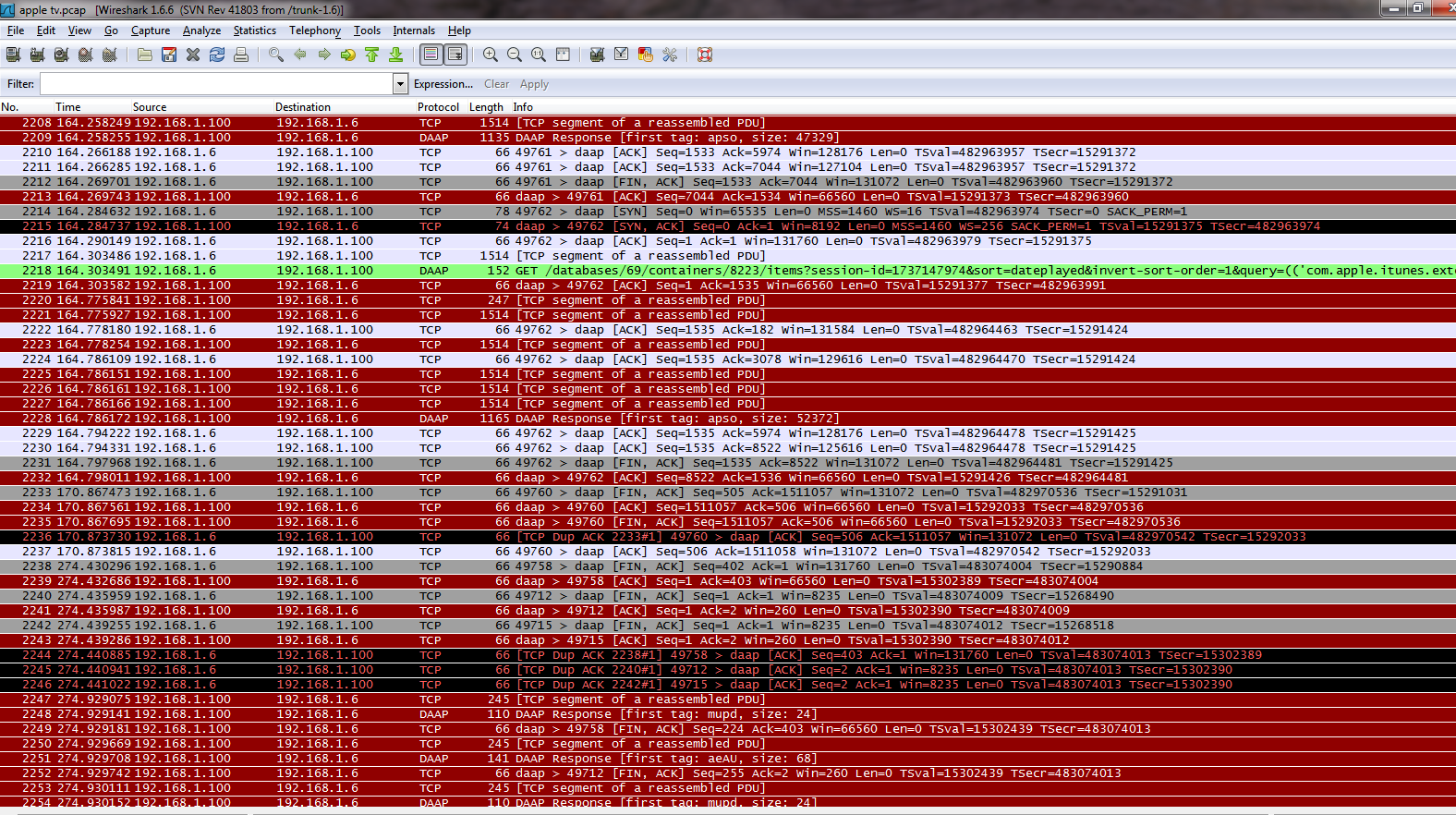Zoom in the packet text

click(x=491, y=55)
